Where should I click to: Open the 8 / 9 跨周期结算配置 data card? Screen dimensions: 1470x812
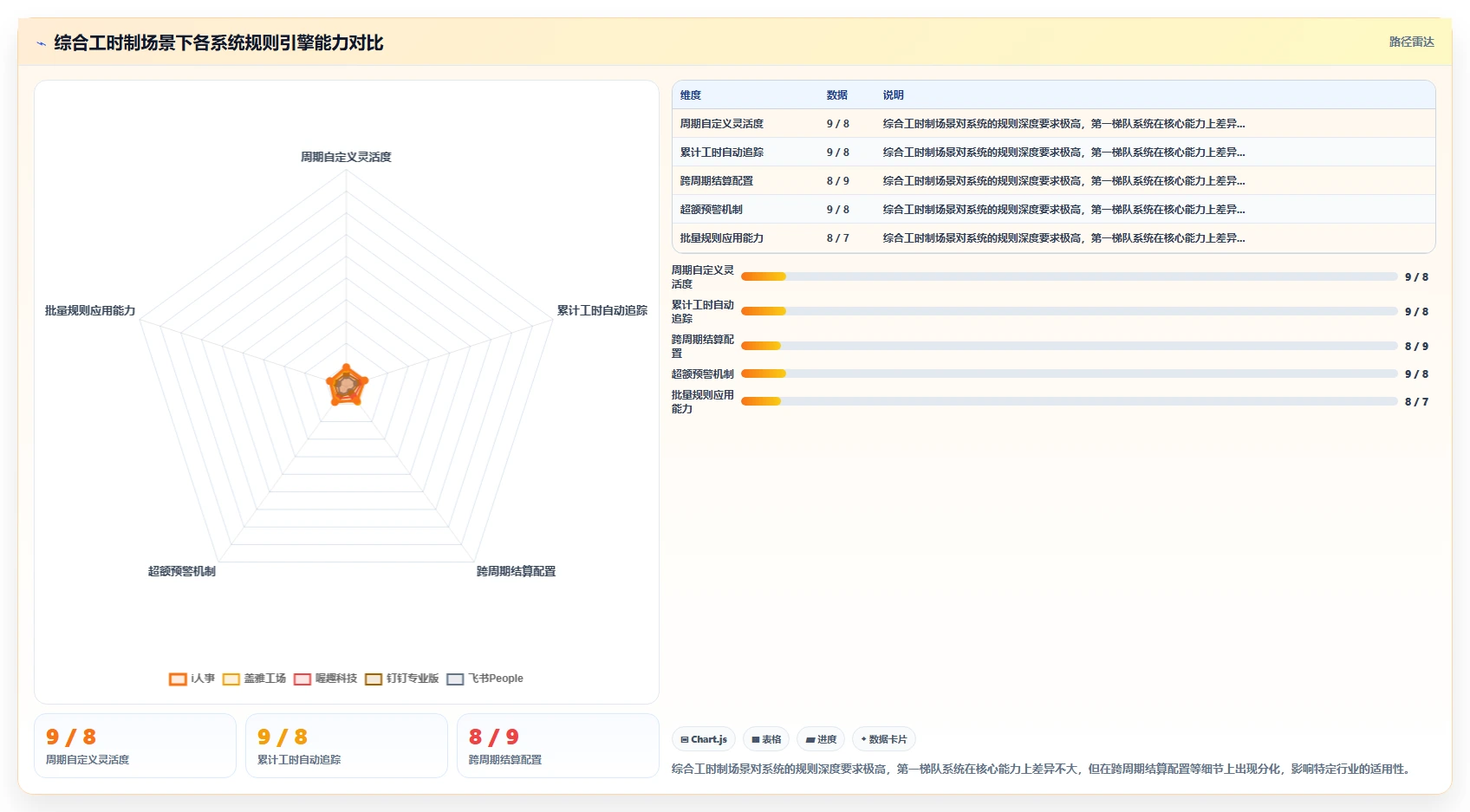[x=558, y=746]
